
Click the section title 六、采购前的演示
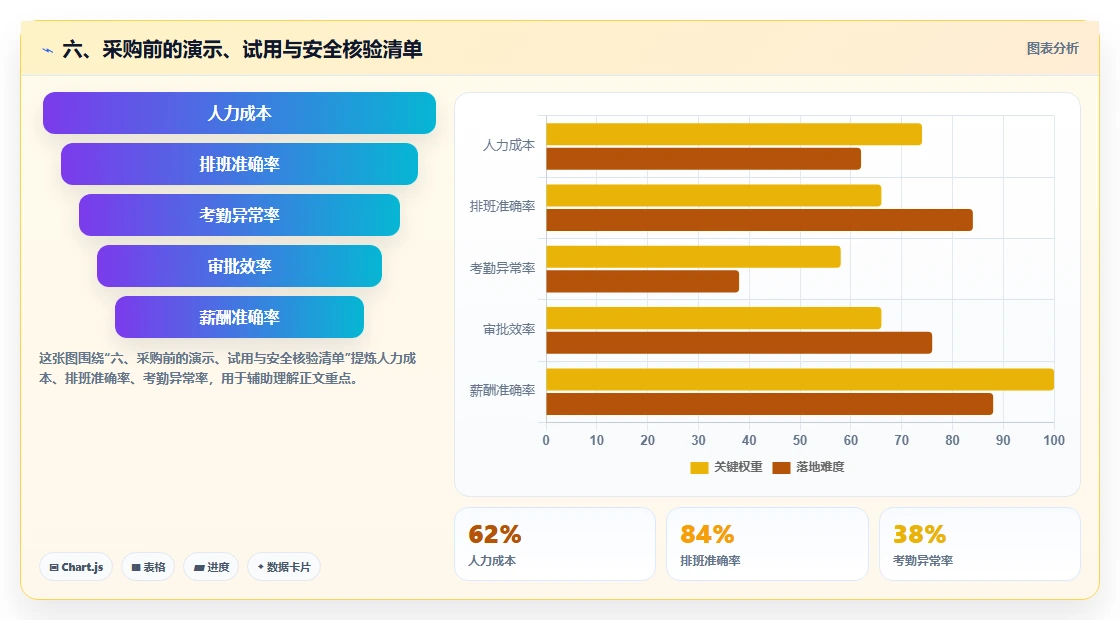click(242, 49)
